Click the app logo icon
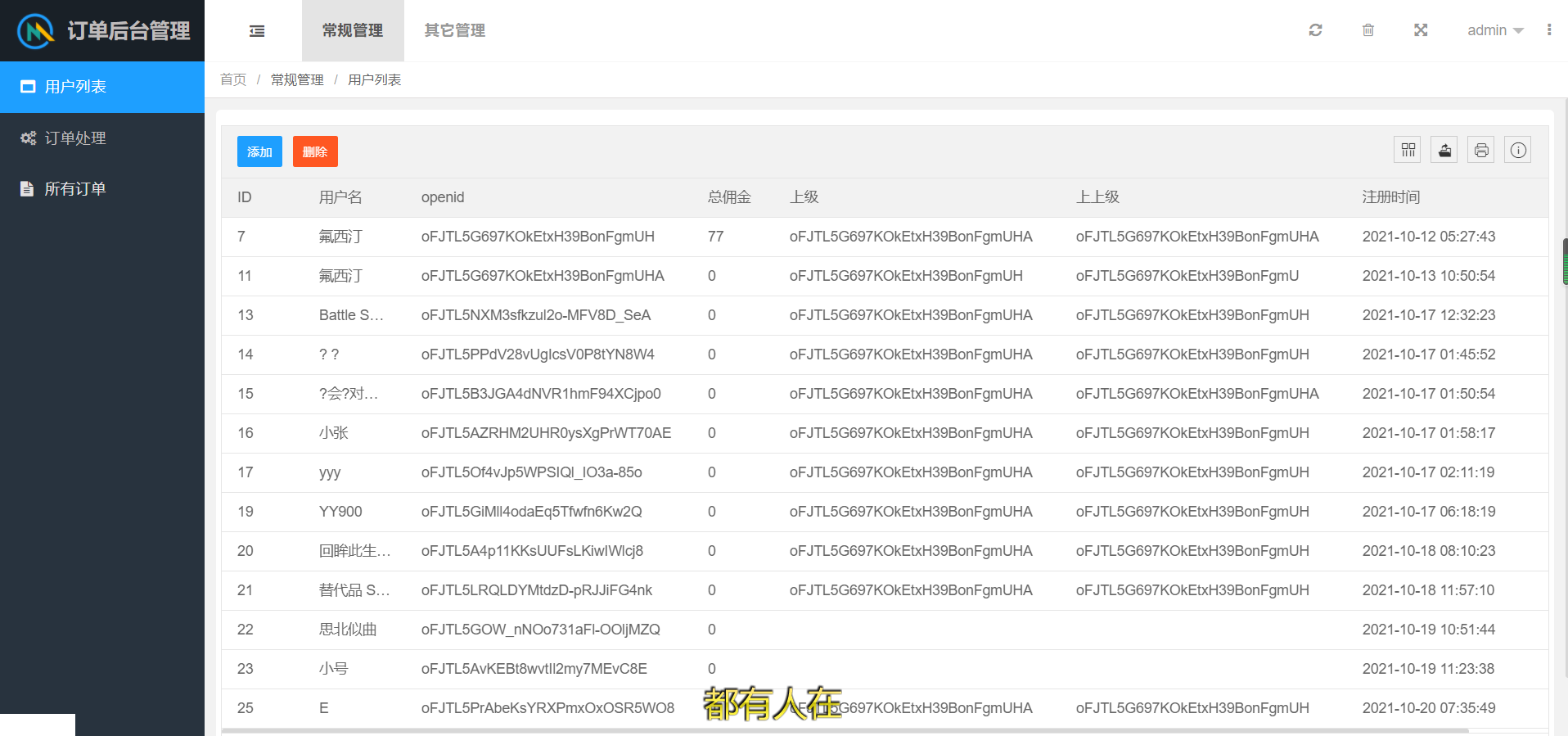The width and height of the screenshot is (1568, 736). 36,31
